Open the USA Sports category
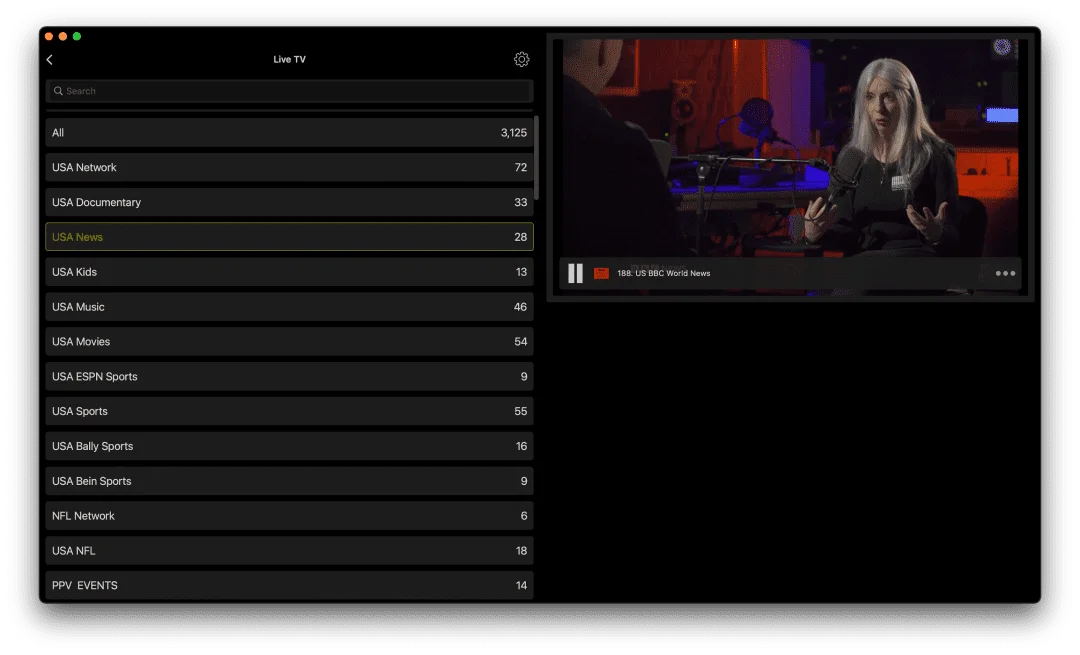Viewport: 1080px width, 655px height. (289, 411)
